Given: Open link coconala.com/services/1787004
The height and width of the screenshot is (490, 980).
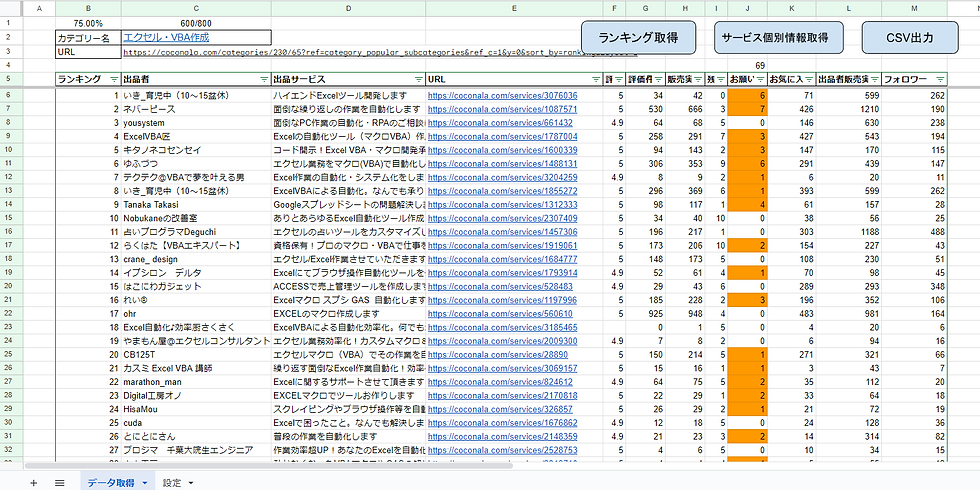Looking at the screenshot, I should (502, 136).
